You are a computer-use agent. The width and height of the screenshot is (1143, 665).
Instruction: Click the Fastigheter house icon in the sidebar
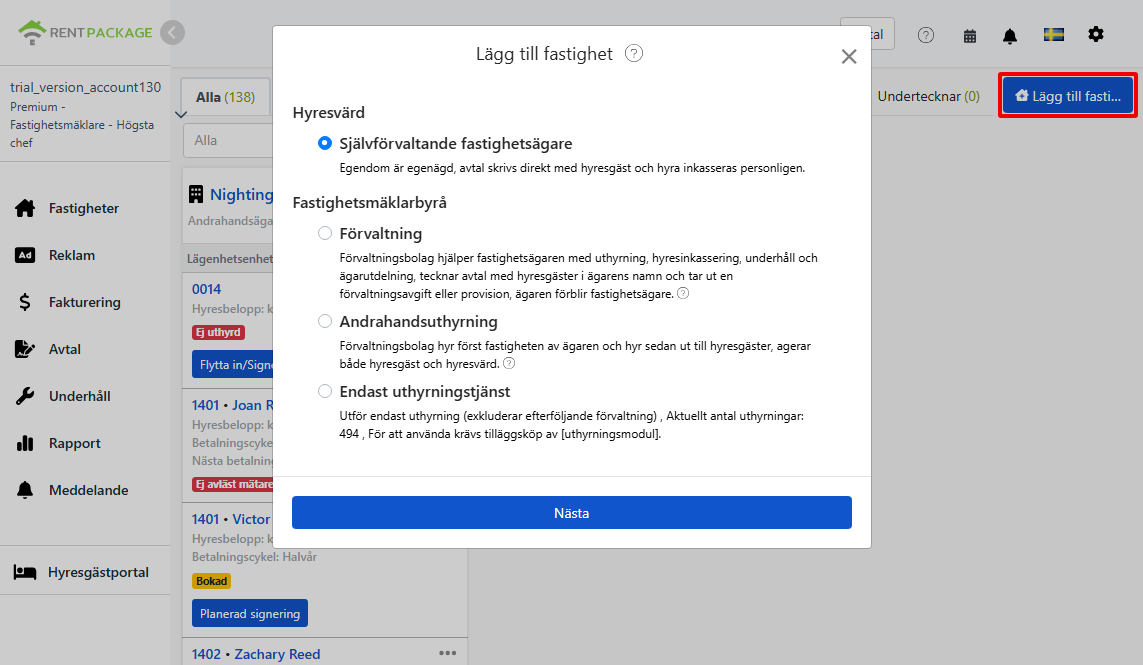pyautogui.click(x=25, y=209)
